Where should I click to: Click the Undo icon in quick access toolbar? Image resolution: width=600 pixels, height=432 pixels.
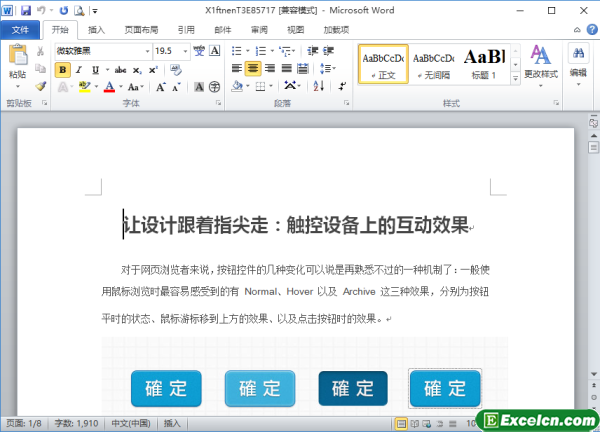[42, 9]
